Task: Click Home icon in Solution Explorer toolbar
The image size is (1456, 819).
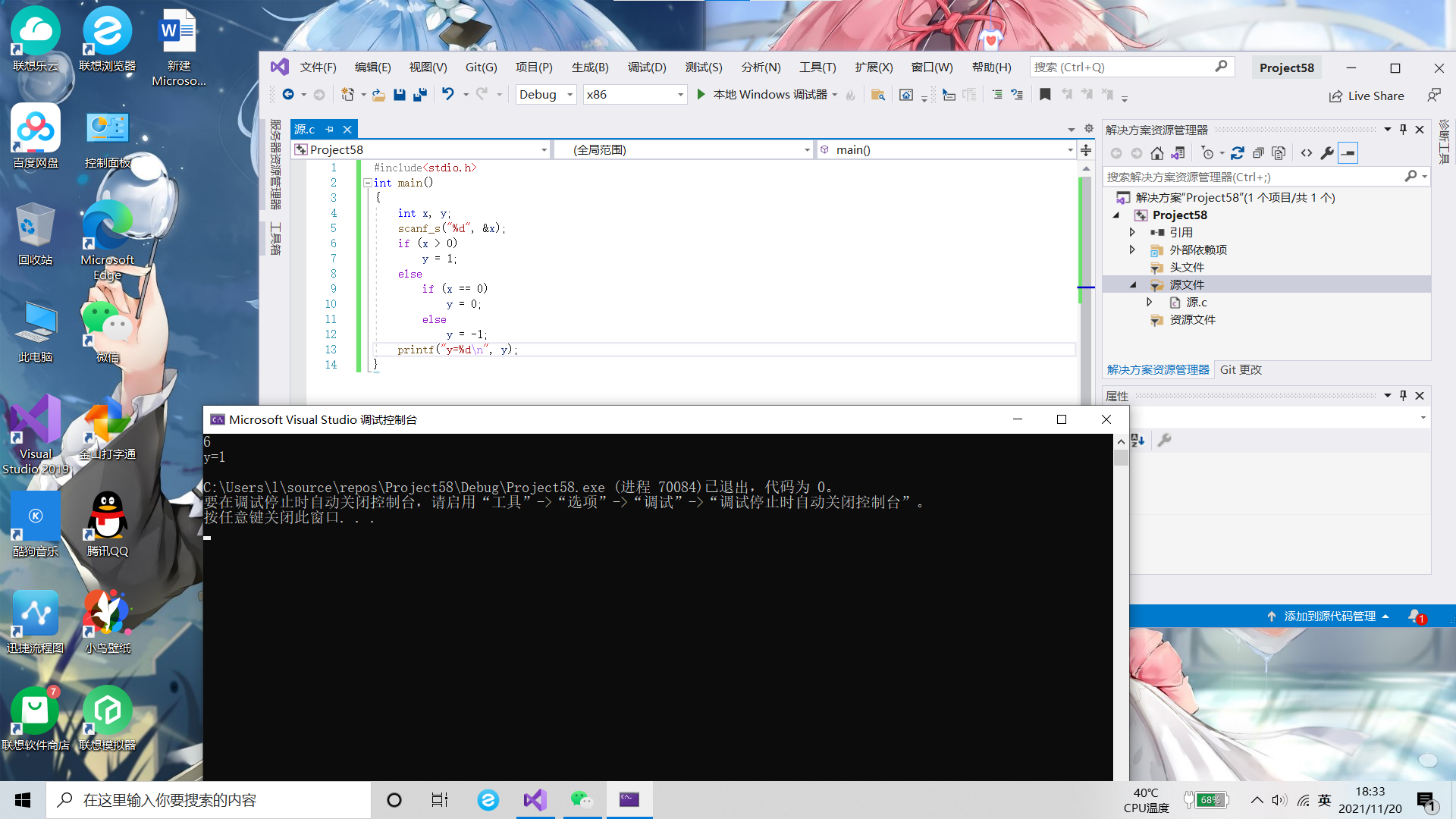Action: (1156, 153)
